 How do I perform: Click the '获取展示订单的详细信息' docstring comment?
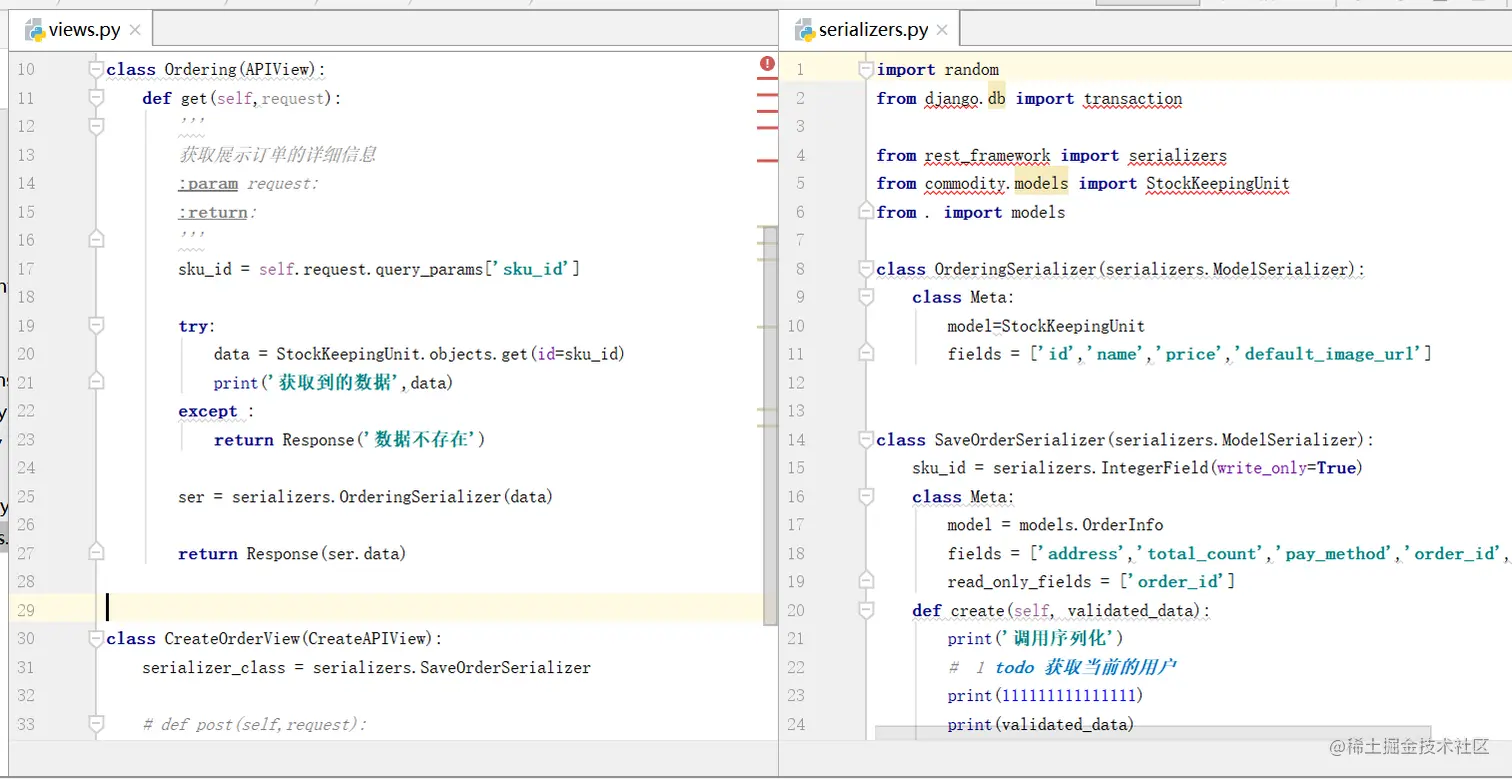tap(277, 155)
